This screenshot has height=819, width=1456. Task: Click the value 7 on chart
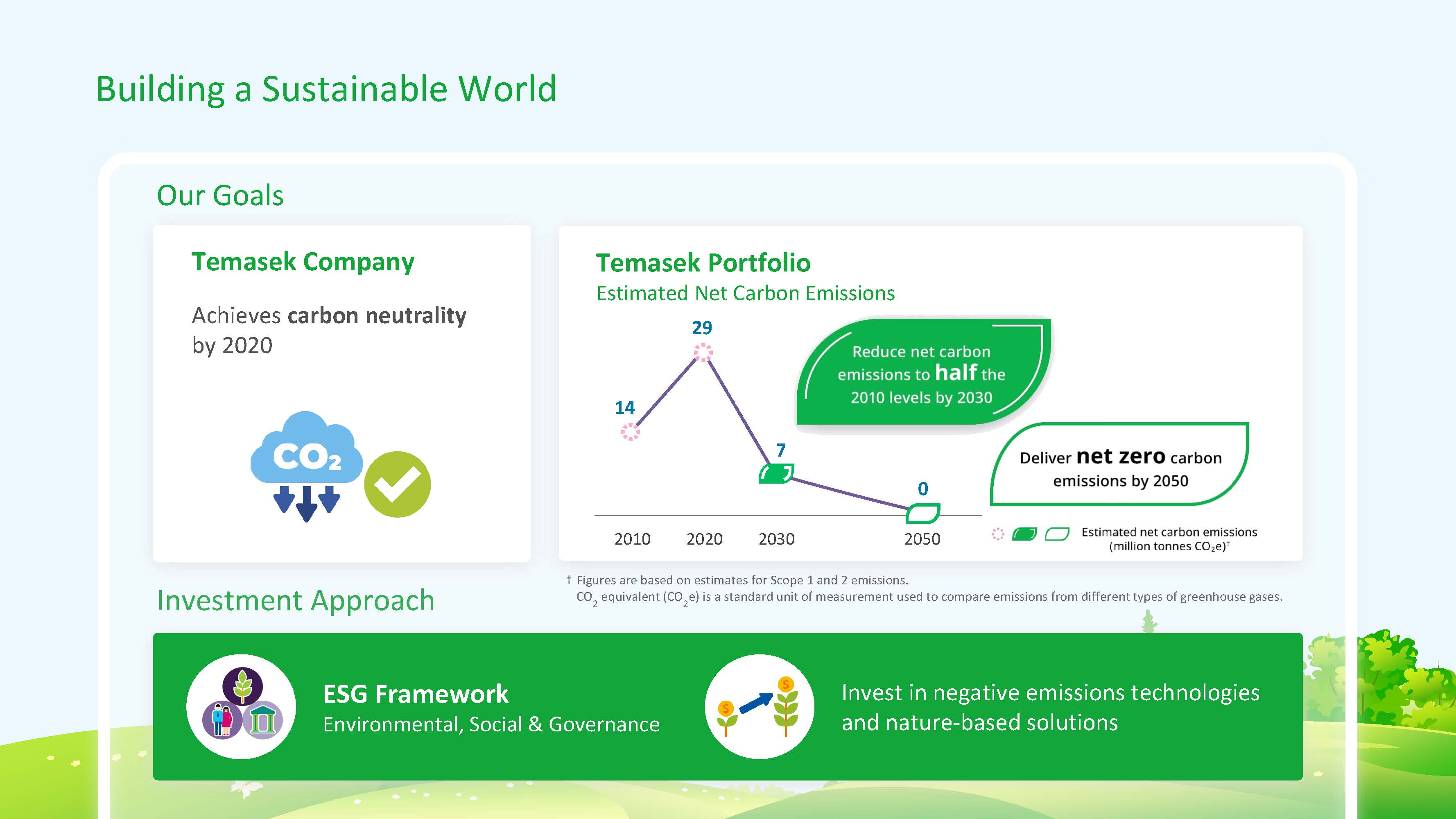pos(780,450)
